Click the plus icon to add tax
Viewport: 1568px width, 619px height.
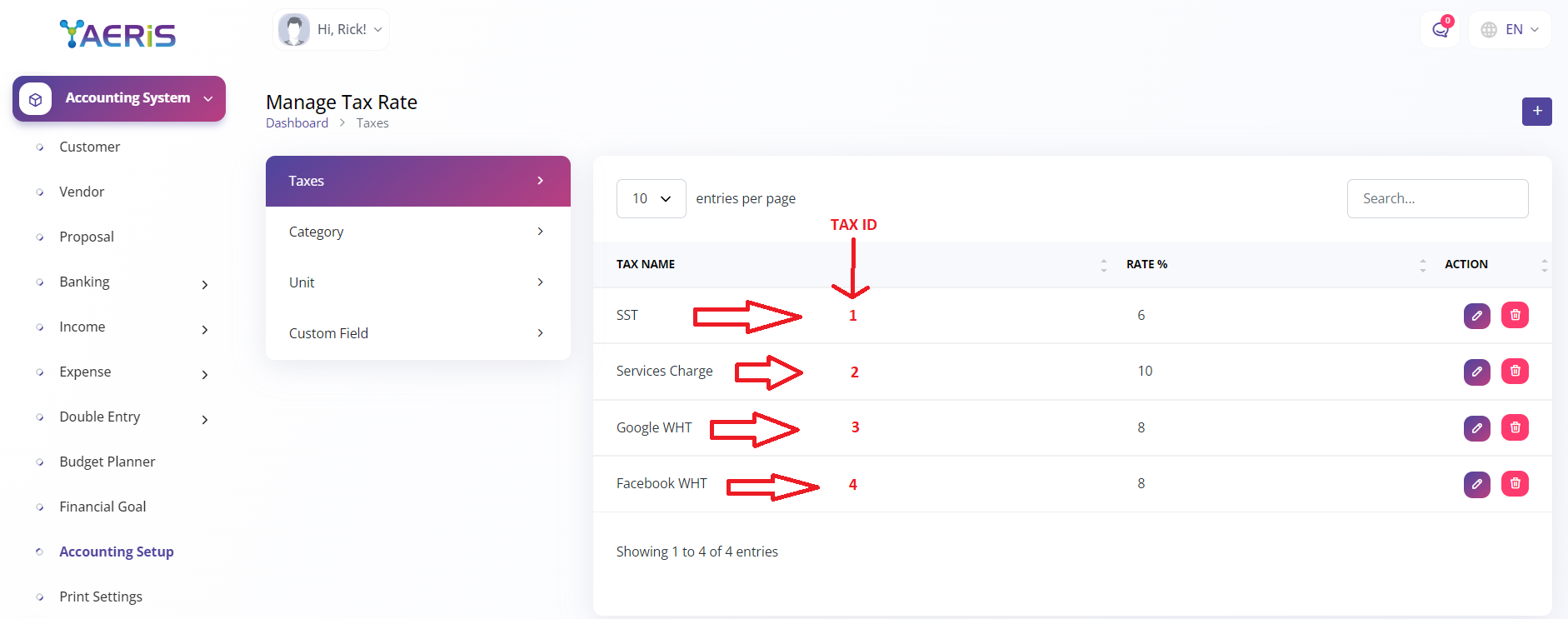(1536, 112)
